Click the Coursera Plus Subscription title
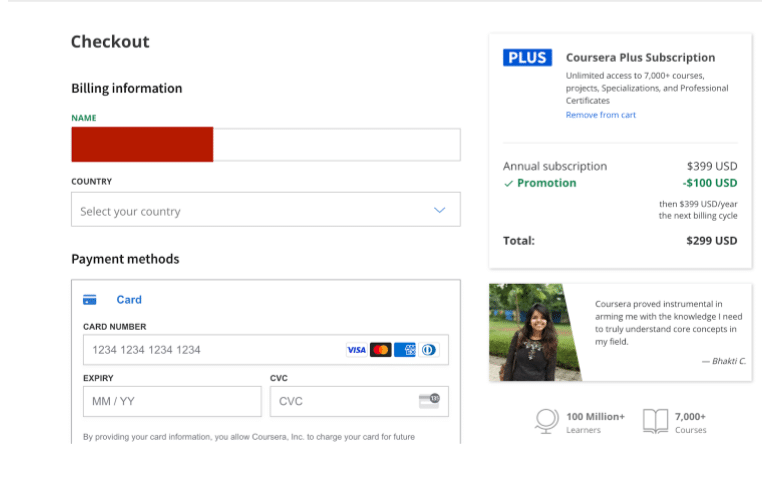 coord(641,57)
